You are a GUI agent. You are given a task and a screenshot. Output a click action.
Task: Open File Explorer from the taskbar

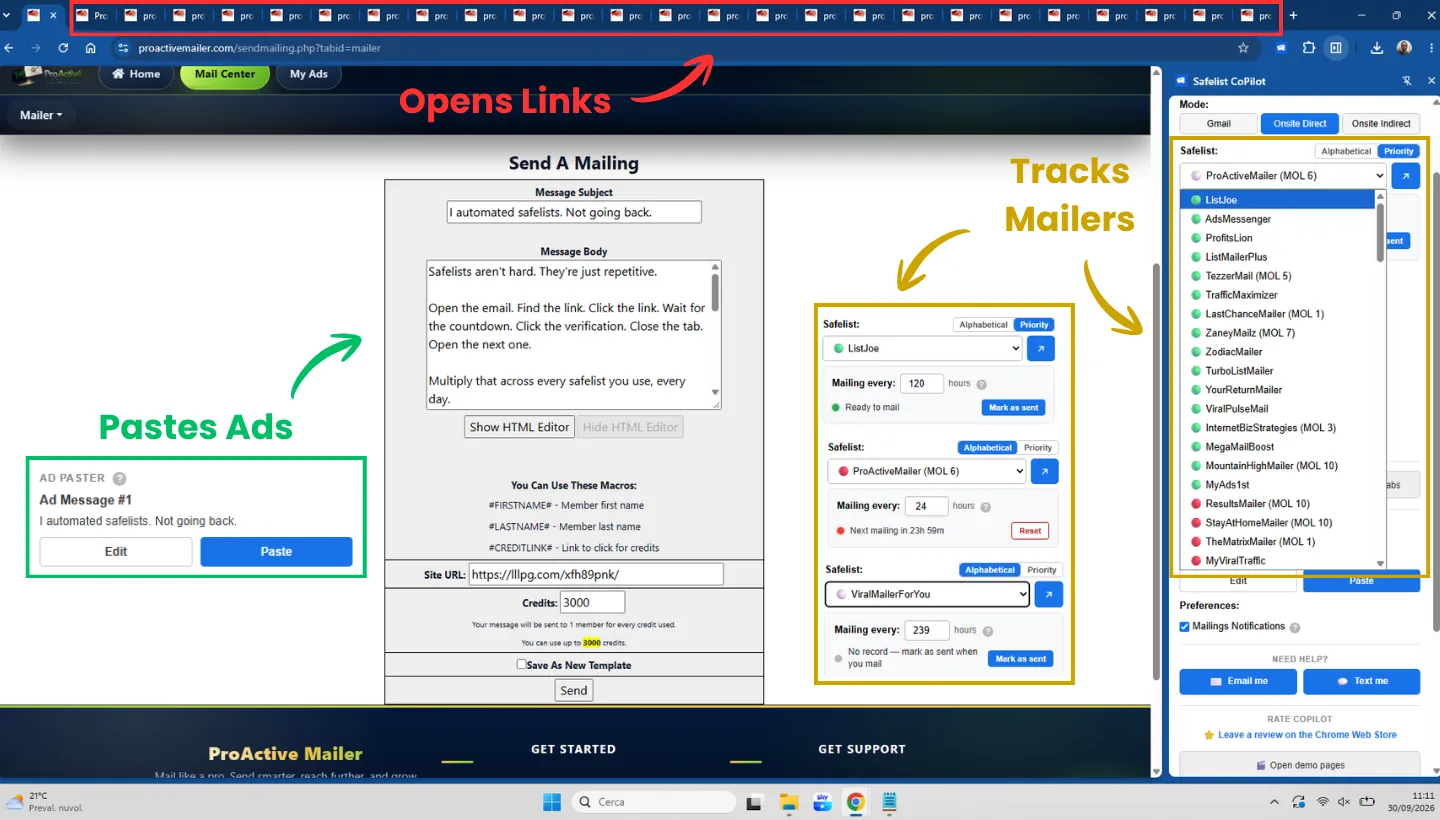tap(789, 802)
